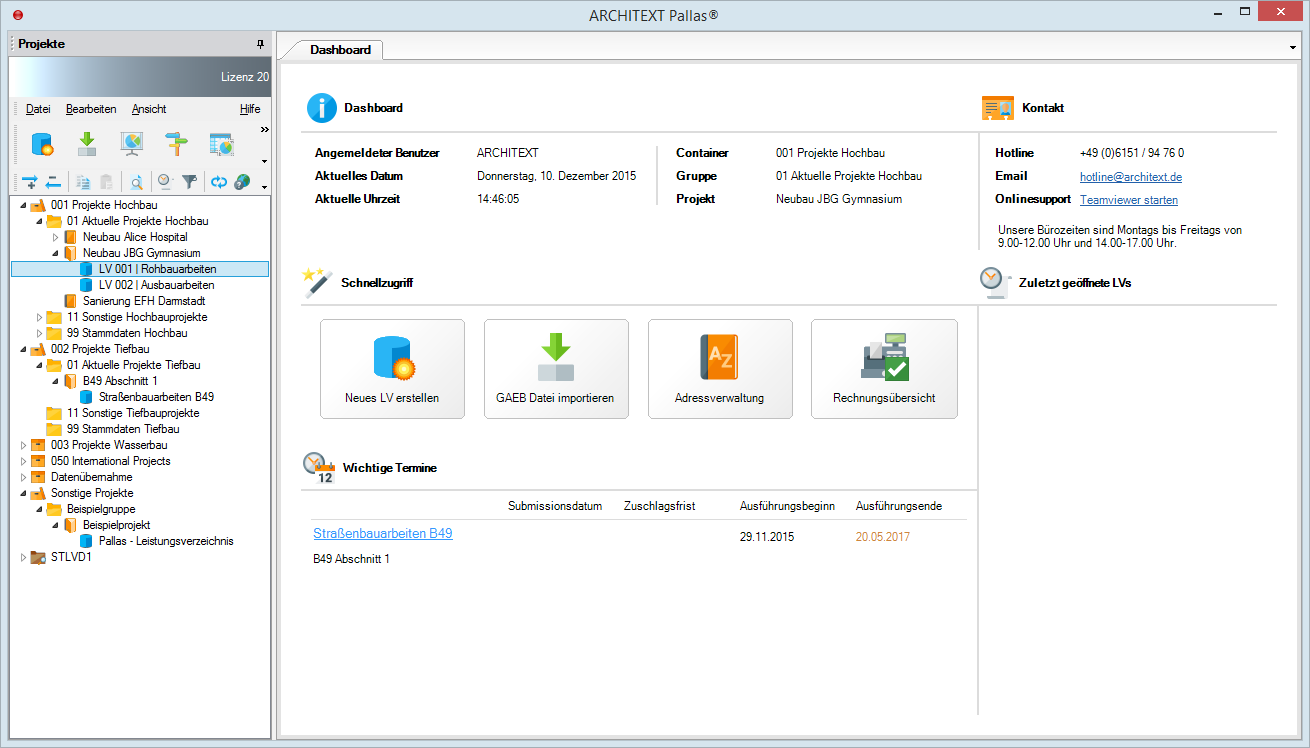Click the funnel filter icon
This screenshot has width=1310, height=748.
tap(189, 182)
